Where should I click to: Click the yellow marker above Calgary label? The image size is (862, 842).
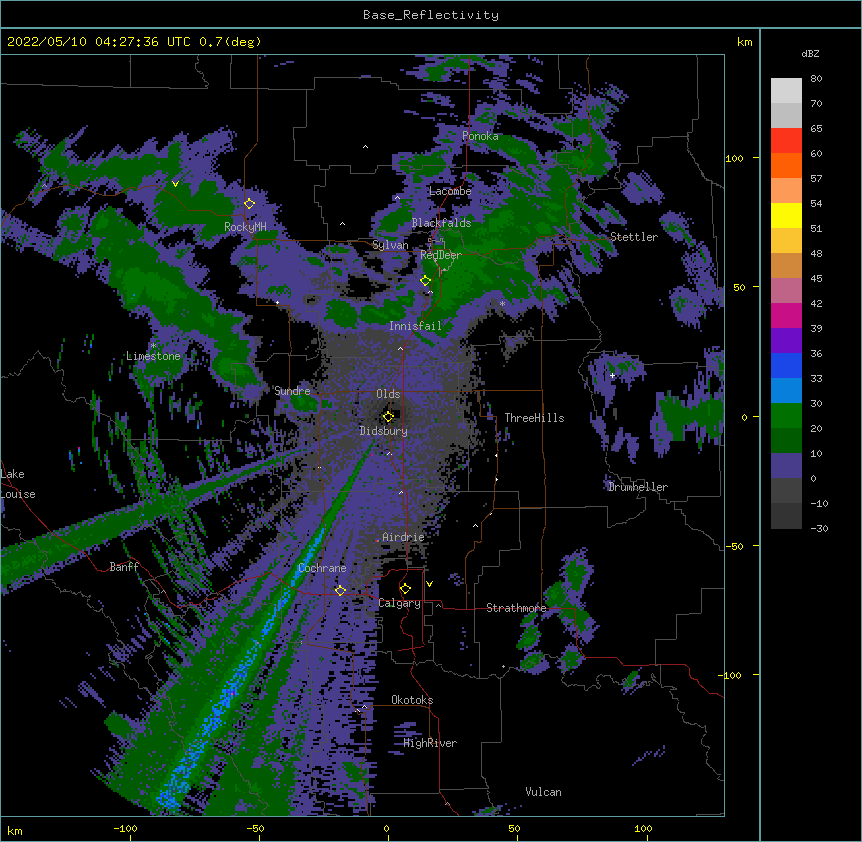pyautogui.click(x=405, y=589)
